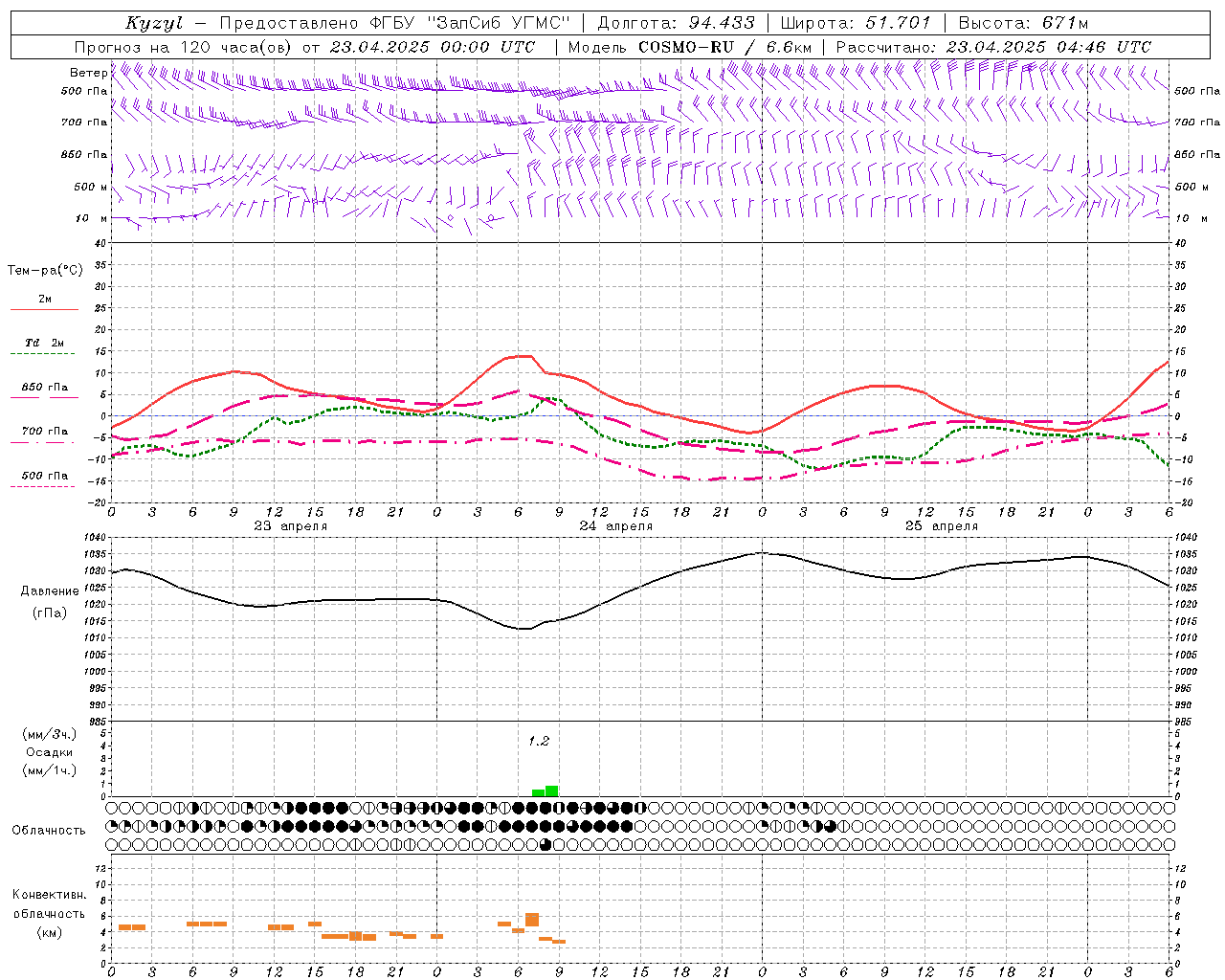1225x980 pixels.
Task: Click the station name "Kyzyl" in header
Action: pyautogui.click(x=154, y=23)
